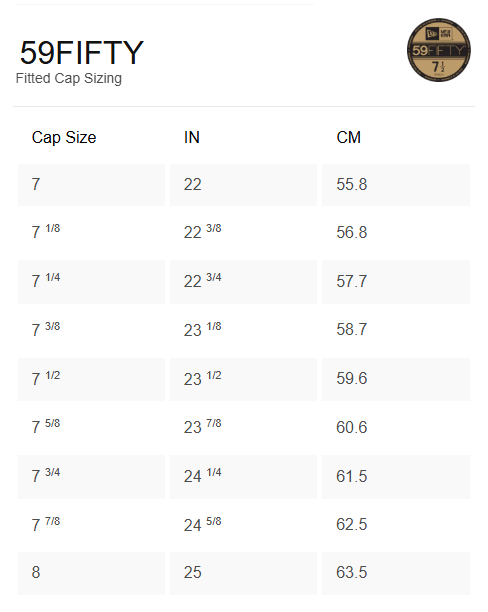Select the cap size 7 3/4 cell
This screenshot has height=612, width=488.
coord(91,477)
